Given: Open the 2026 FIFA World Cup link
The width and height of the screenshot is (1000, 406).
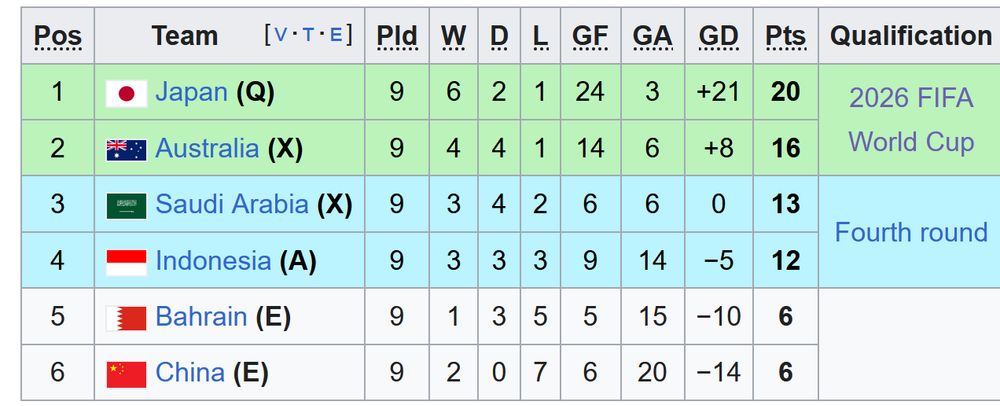Looking at the screenshot, I should pyautogui.click(x=910, y=120).
